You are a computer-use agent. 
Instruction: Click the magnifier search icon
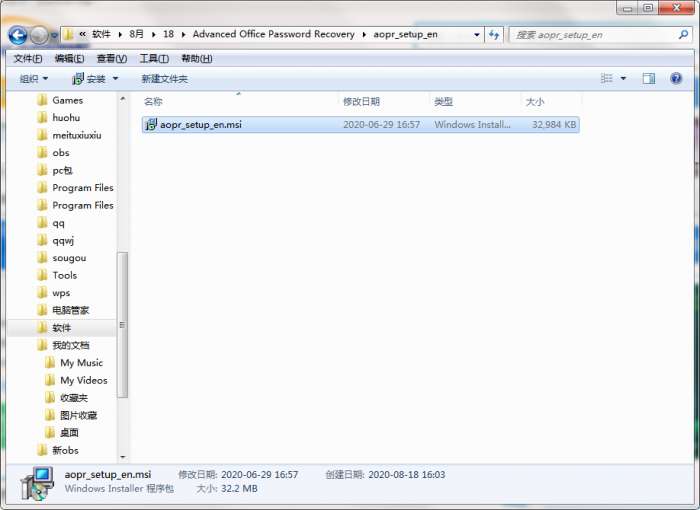click(x=683, y=34)
